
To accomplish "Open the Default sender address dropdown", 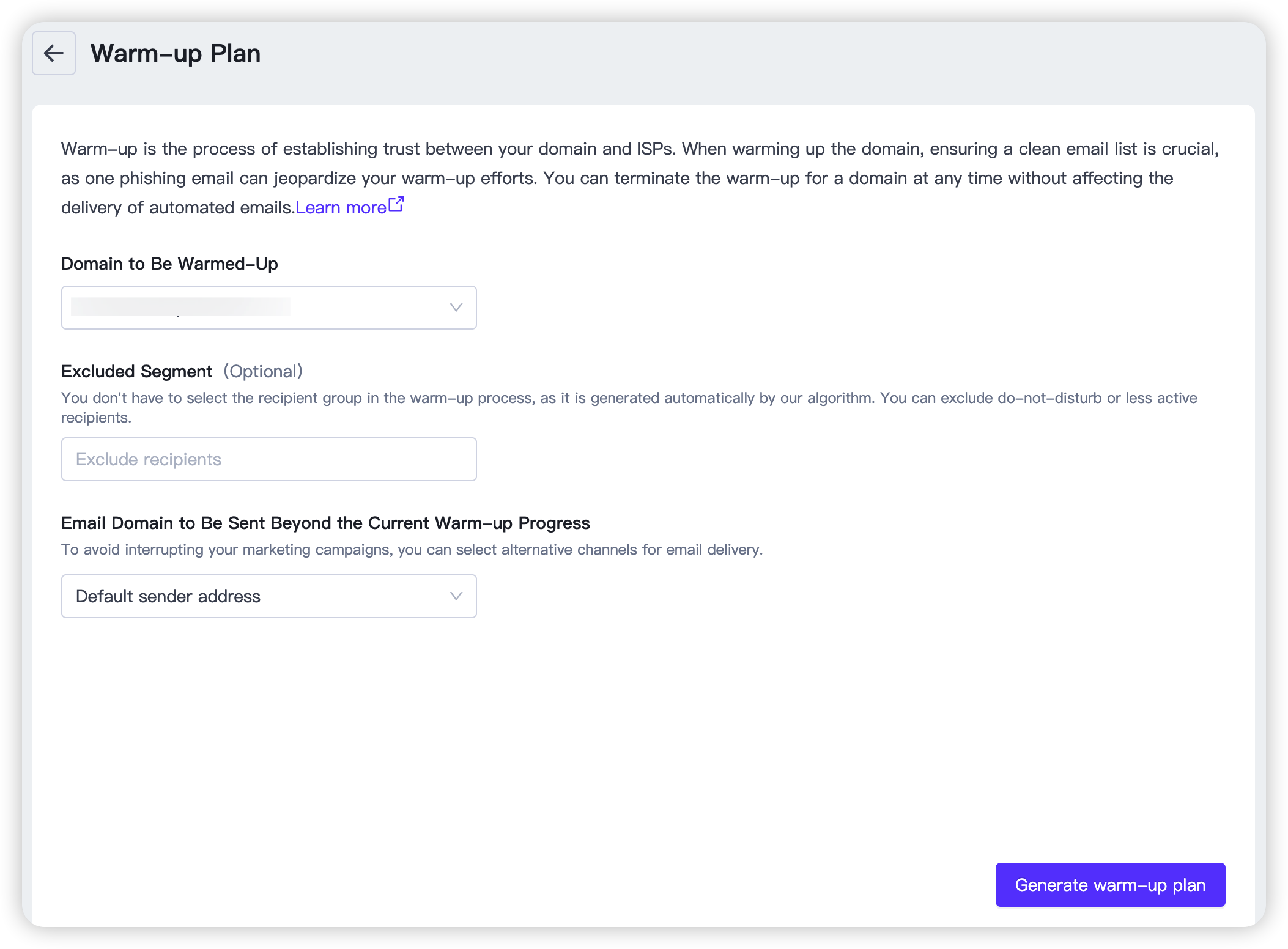I will 268,596.
